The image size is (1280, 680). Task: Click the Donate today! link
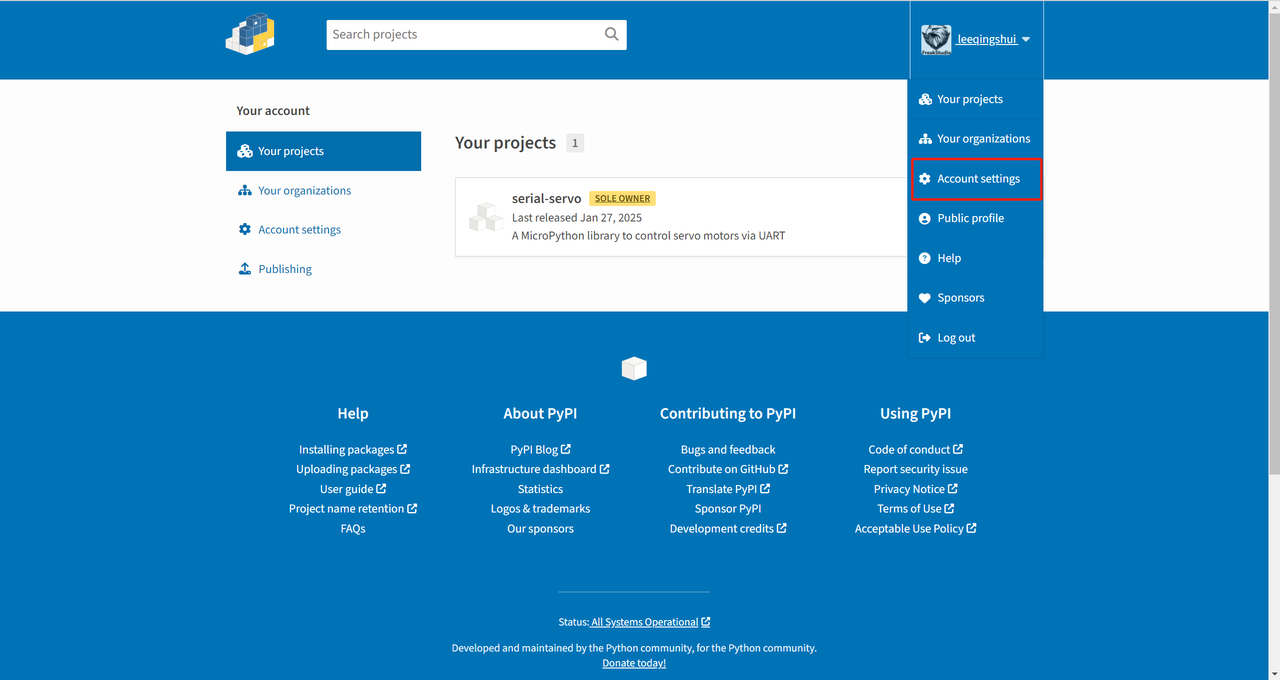pos(634,663)
